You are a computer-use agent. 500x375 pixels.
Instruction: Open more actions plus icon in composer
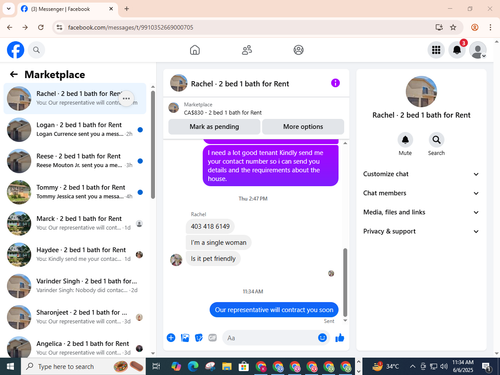pyautogui.click(x=171, y=338)
